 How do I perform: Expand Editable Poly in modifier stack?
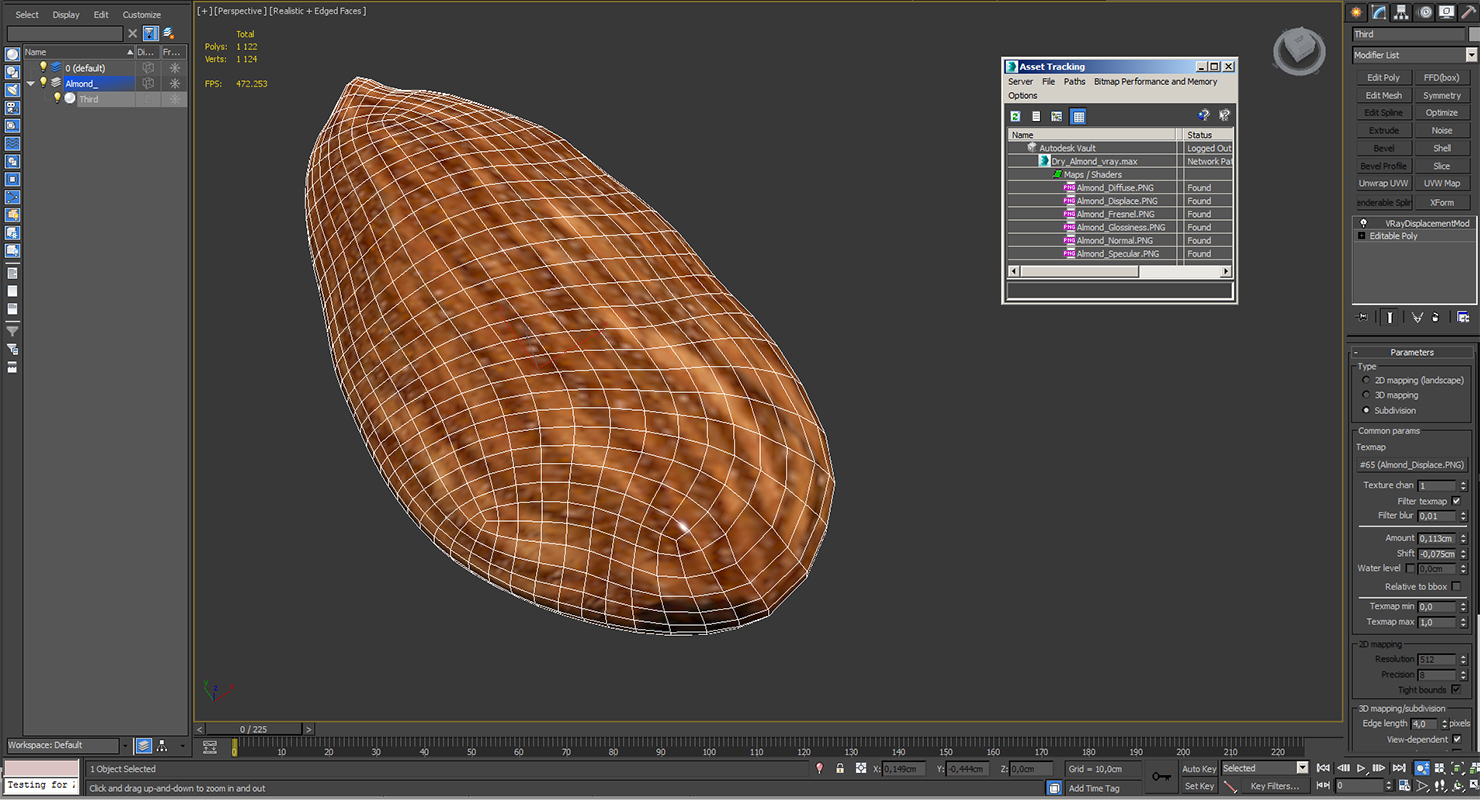point(1361,236)
